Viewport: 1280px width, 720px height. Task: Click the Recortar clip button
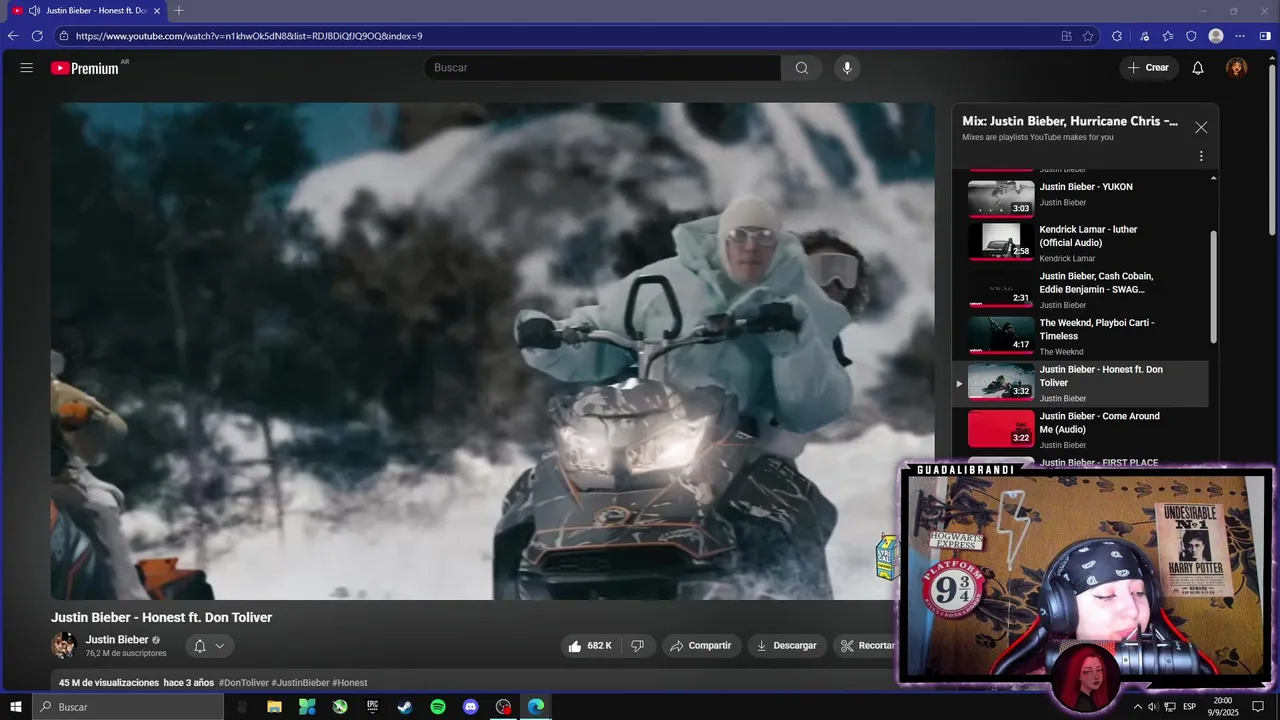pyautogui.click(x=867, y=646)
